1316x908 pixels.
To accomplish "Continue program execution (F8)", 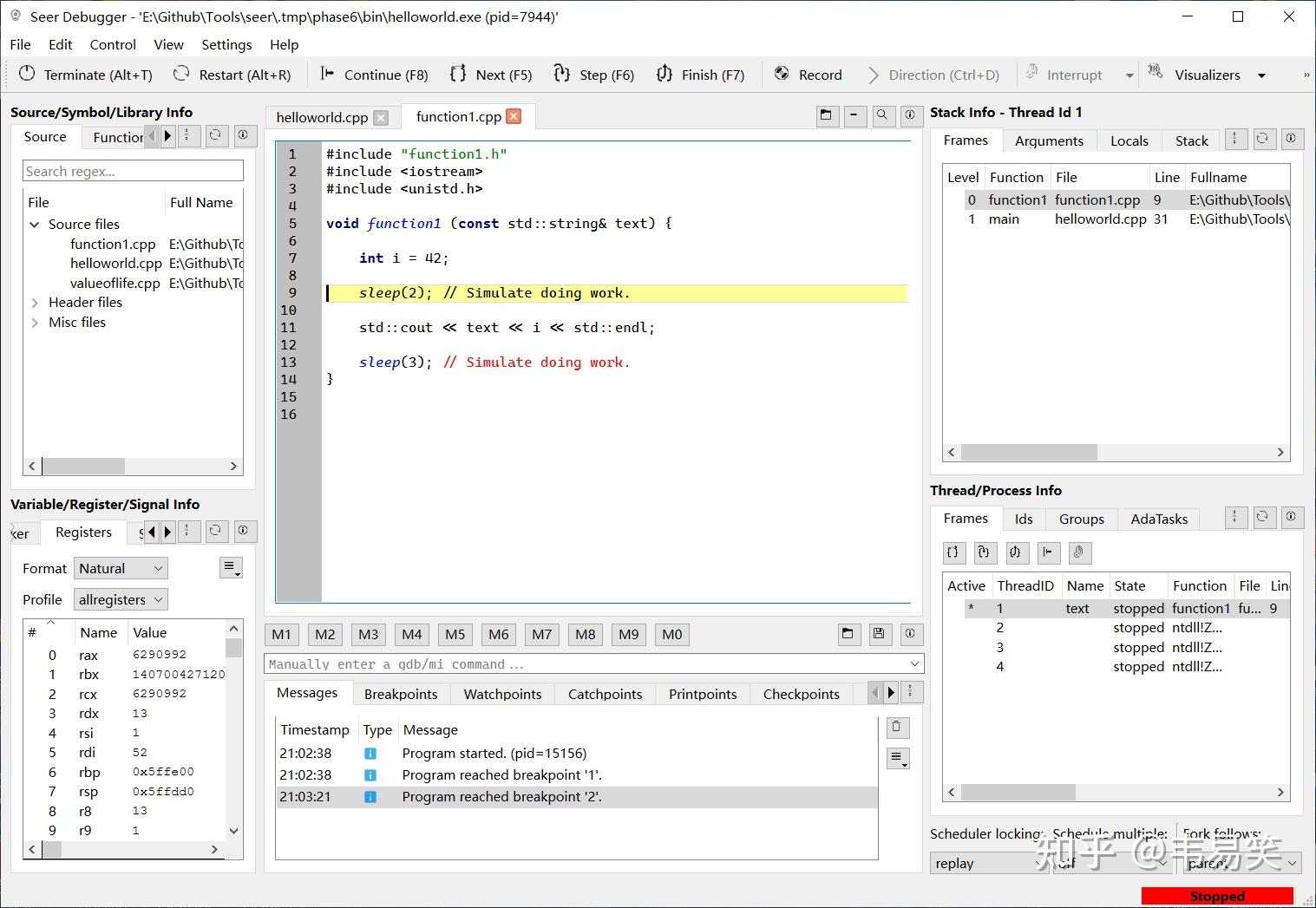I will [x=374, y=75].
